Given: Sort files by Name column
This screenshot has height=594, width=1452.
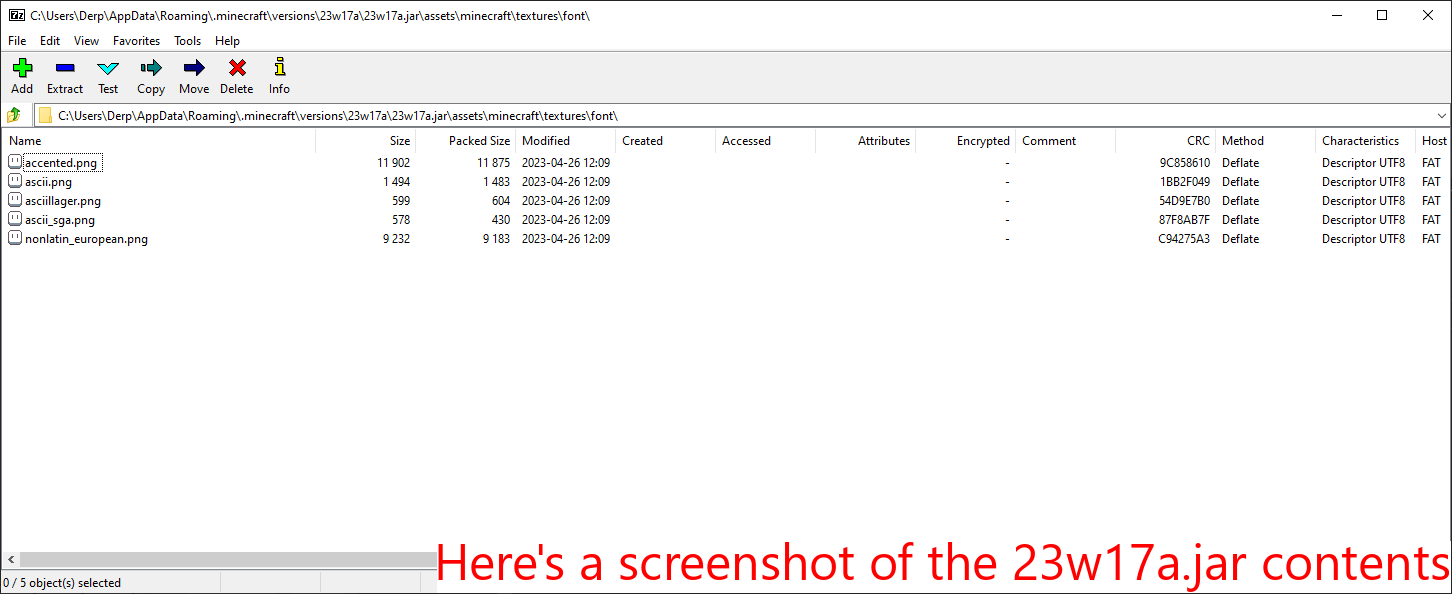Looking at the screenshot, I should pyautogui.click(x=159, y=141).
